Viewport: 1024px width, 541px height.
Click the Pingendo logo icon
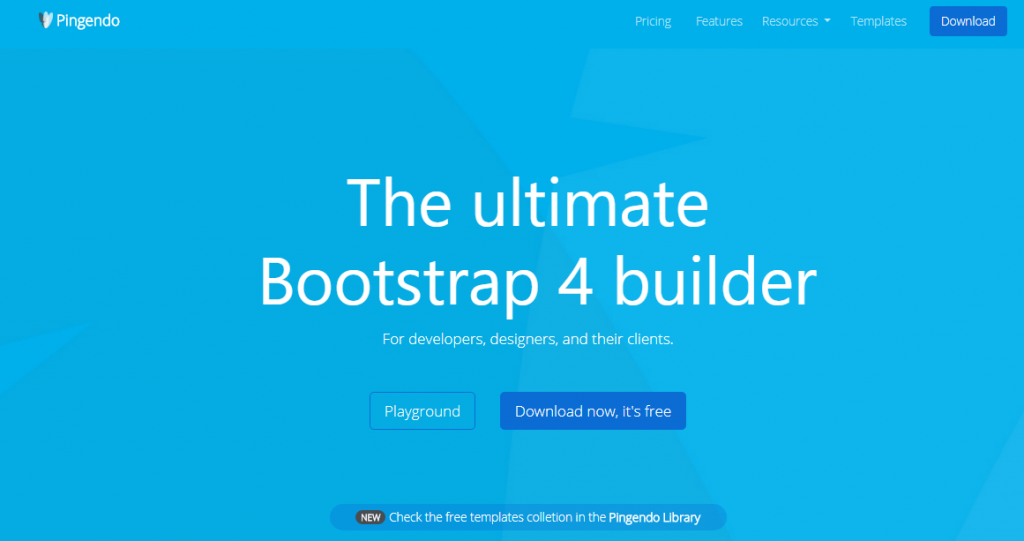[x=45, y=20]
